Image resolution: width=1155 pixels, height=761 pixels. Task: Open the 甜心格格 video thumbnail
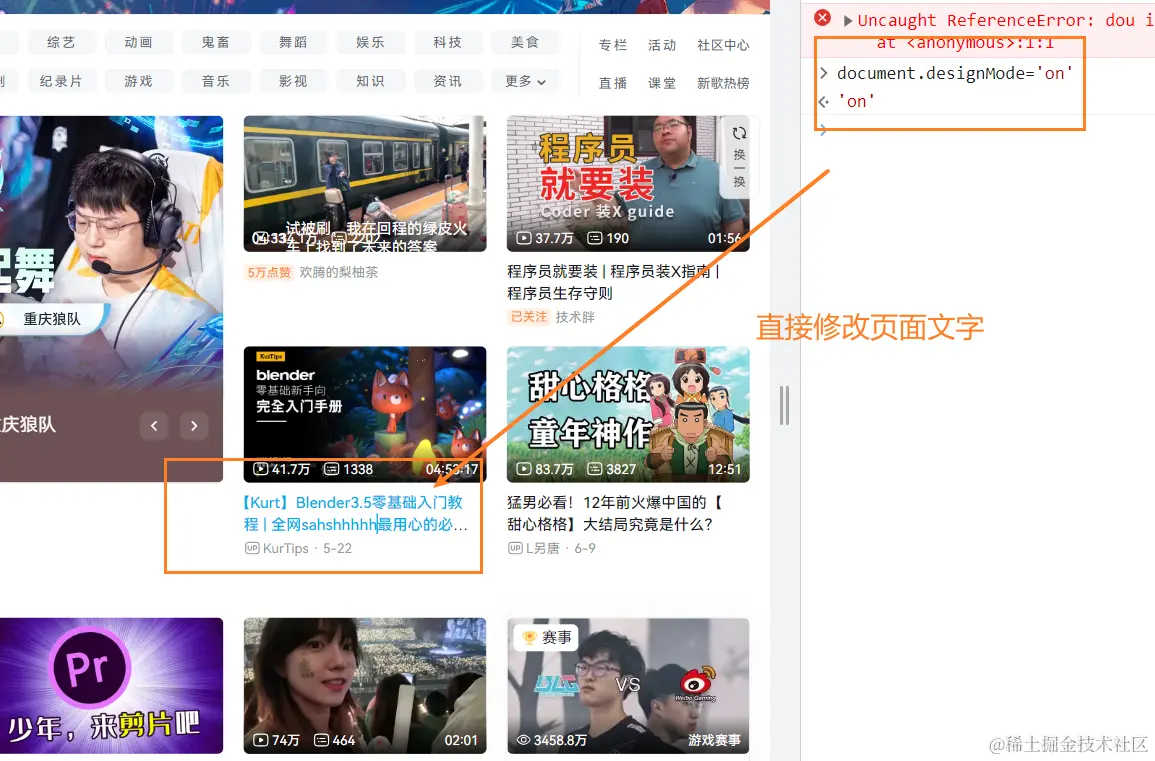click(628, 414)
